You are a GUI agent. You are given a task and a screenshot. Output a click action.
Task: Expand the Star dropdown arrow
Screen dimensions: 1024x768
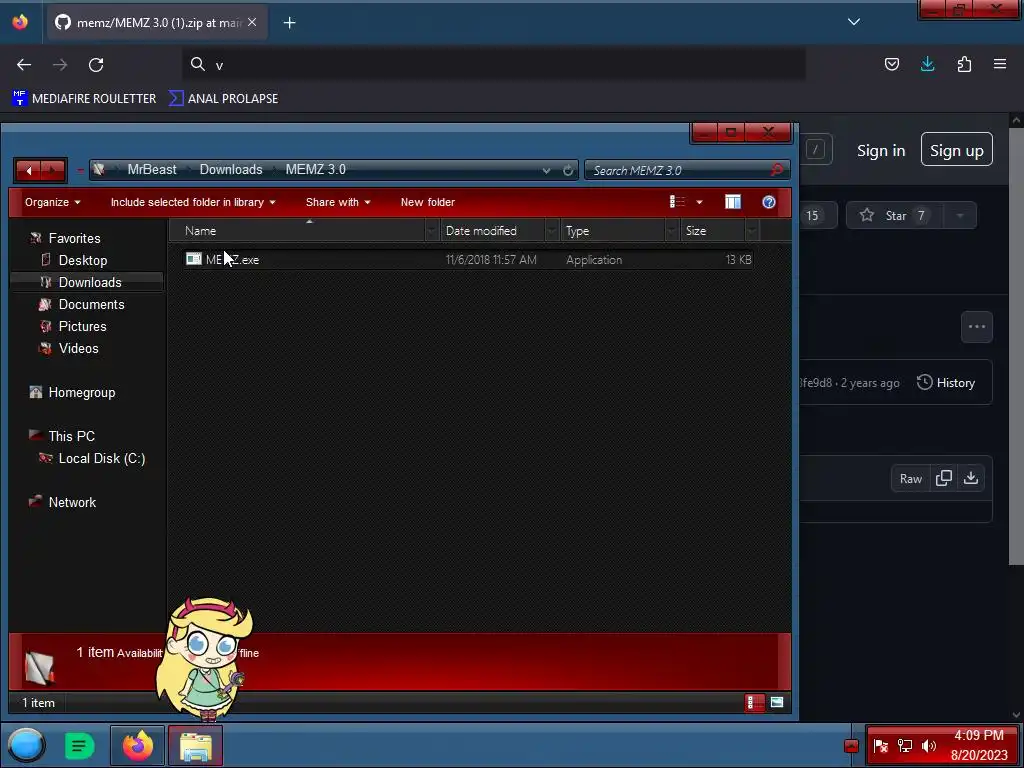(x=960, y=216)
